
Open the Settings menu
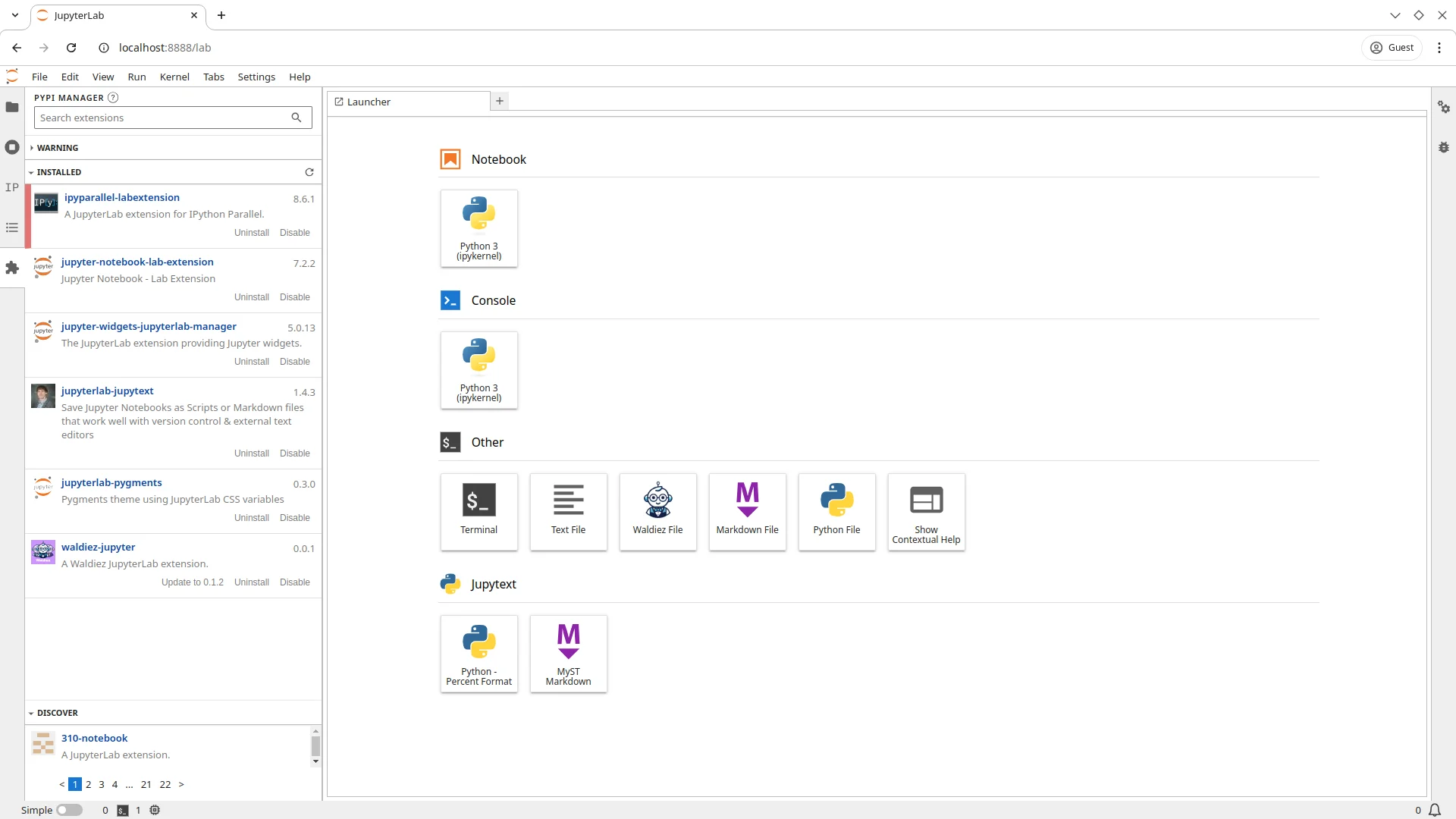256,77
